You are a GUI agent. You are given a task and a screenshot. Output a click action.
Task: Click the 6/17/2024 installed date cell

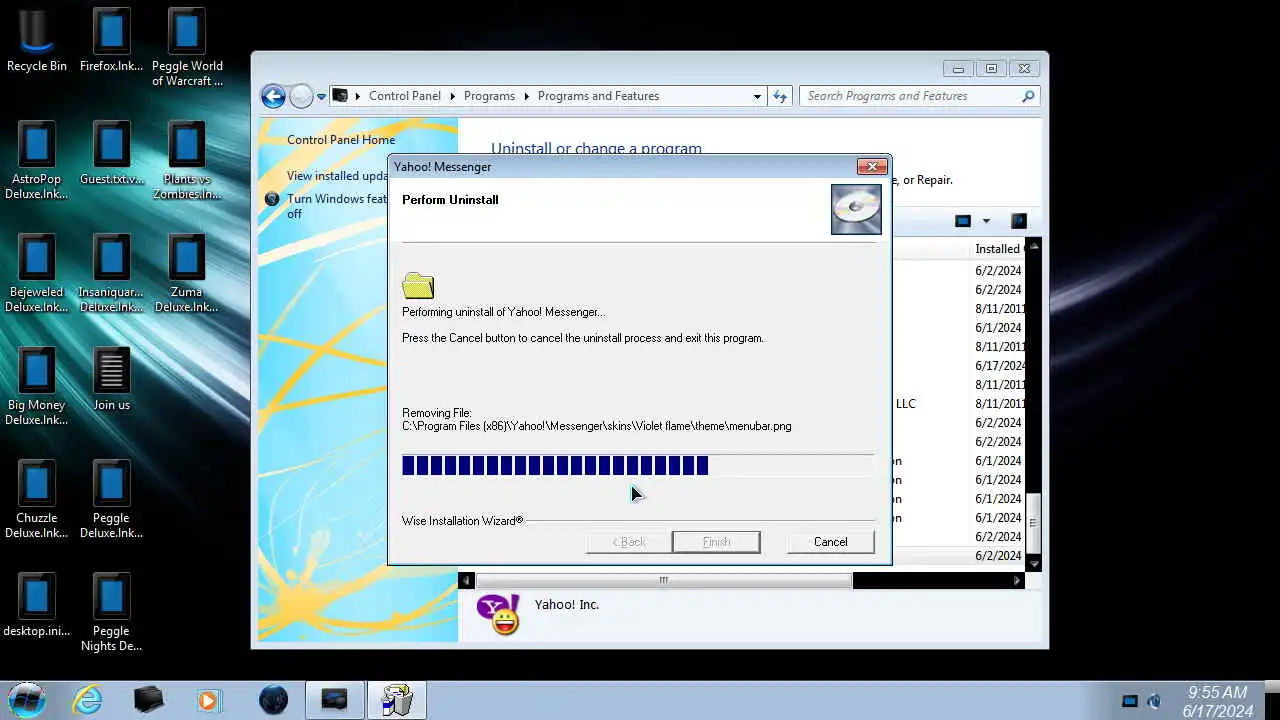[x=998, y=366]
